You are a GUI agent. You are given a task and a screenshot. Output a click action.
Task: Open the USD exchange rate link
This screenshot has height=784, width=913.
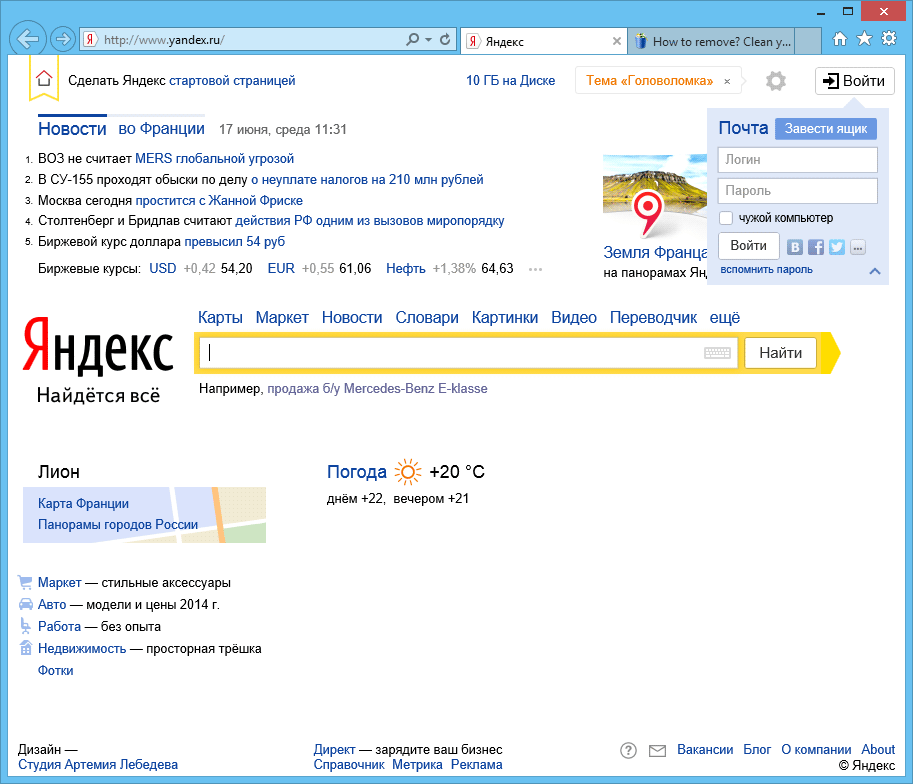(x=162, y=269)
